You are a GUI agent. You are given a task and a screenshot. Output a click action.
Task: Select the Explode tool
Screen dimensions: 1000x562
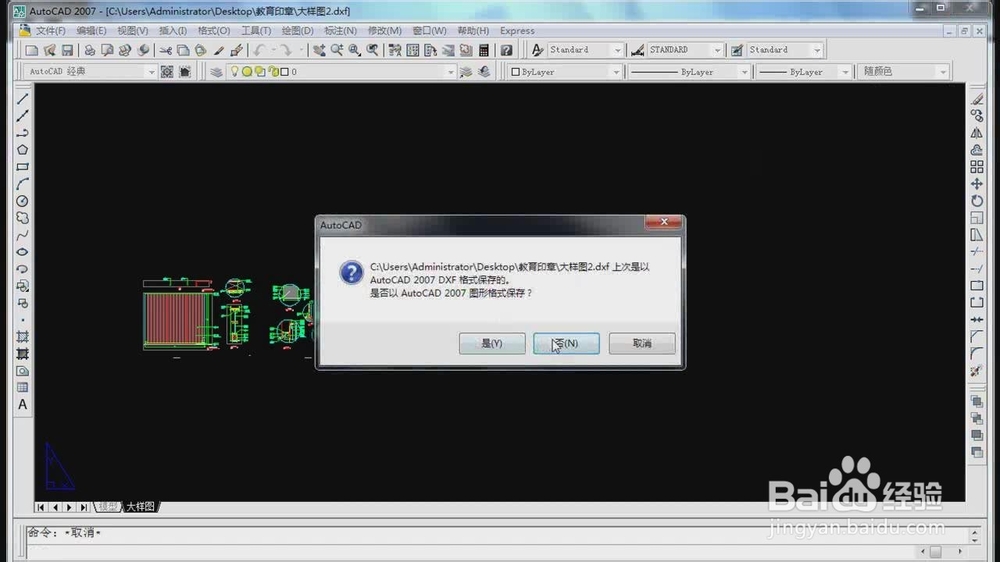point(977,371)
